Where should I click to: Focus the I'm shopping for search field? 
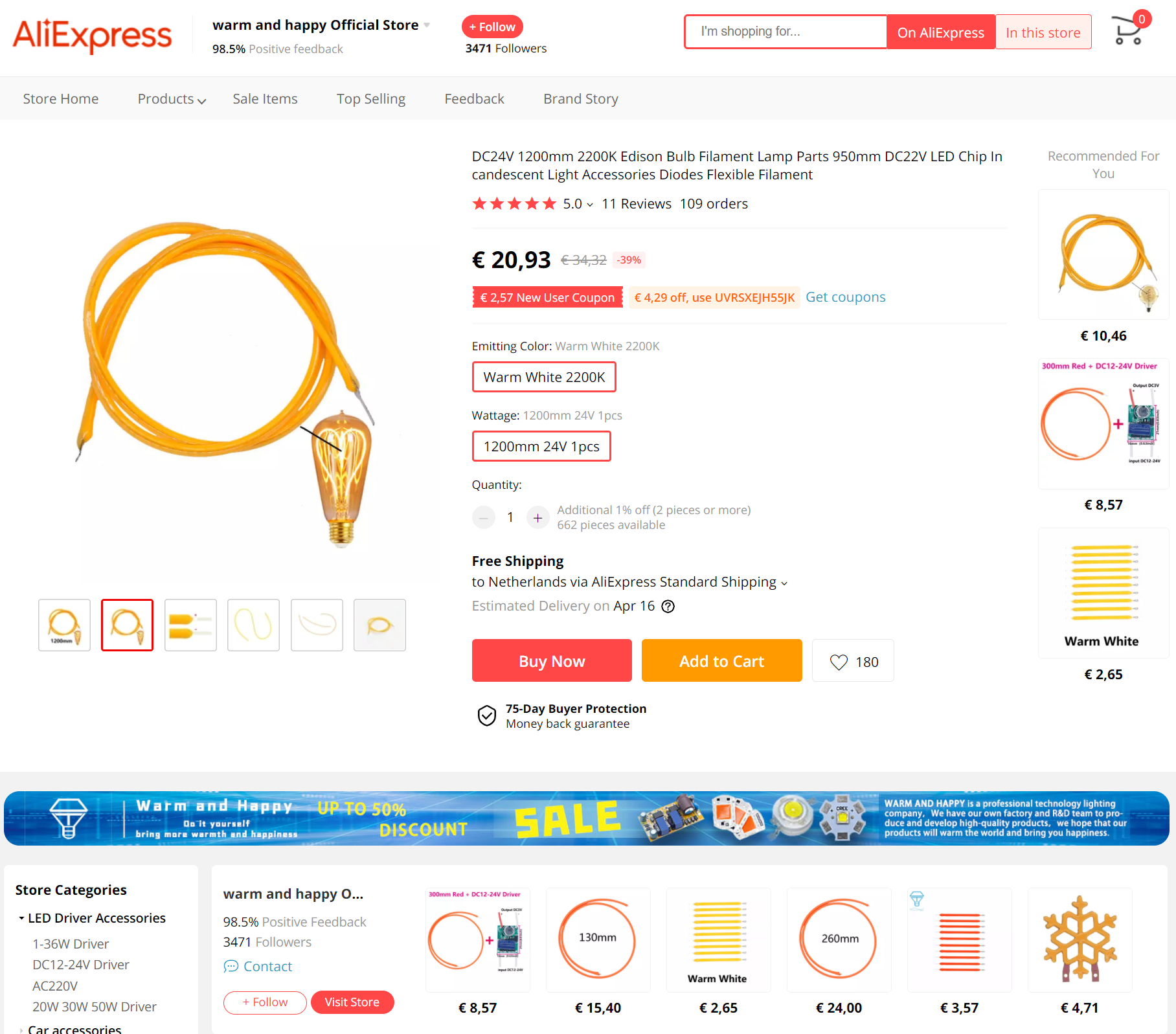pyautogui.click(x=786, y=32)
